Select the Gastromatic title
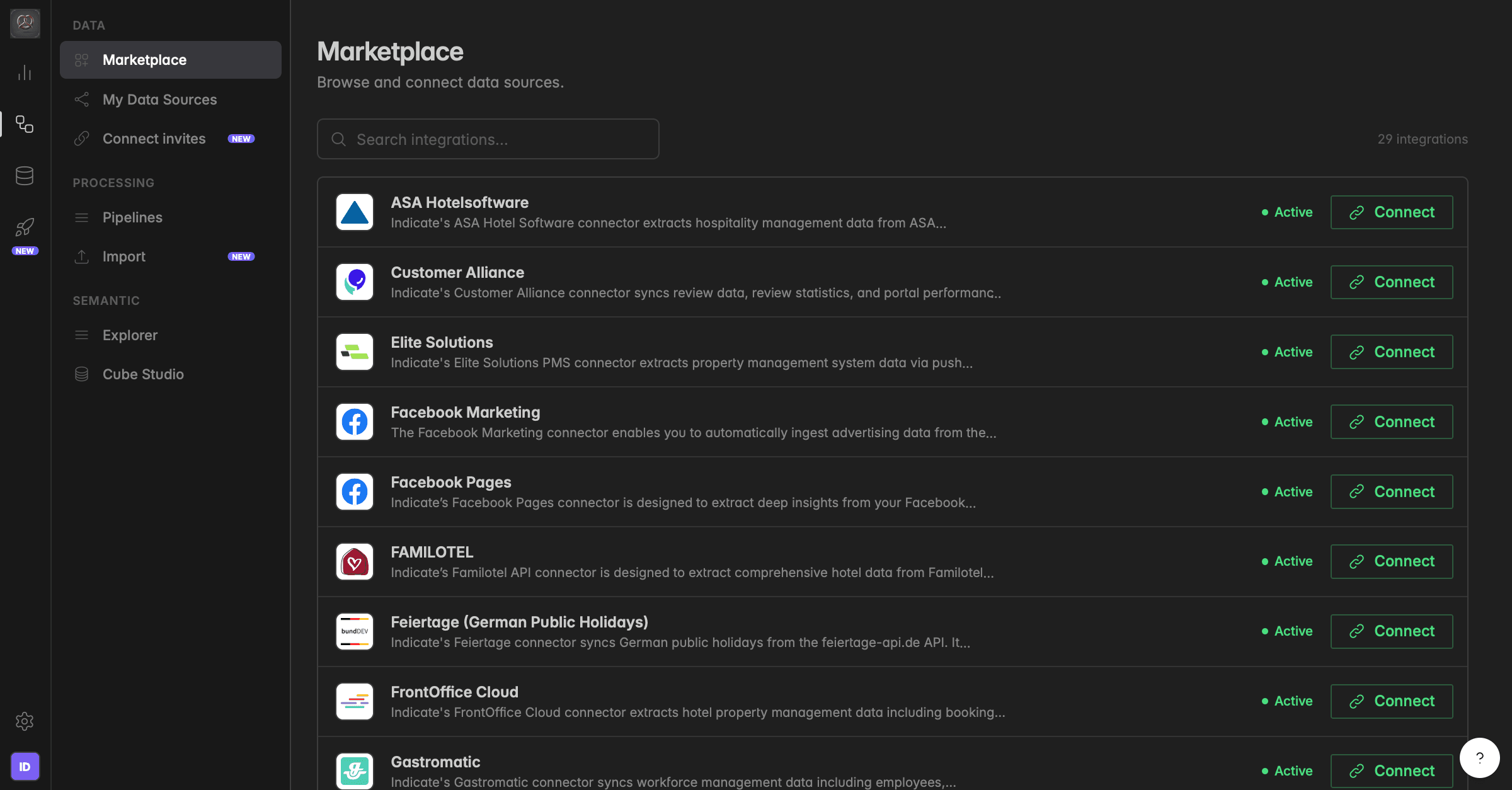Image resolution: width=1512 pixels, height=790 pixels. point(436,762)
